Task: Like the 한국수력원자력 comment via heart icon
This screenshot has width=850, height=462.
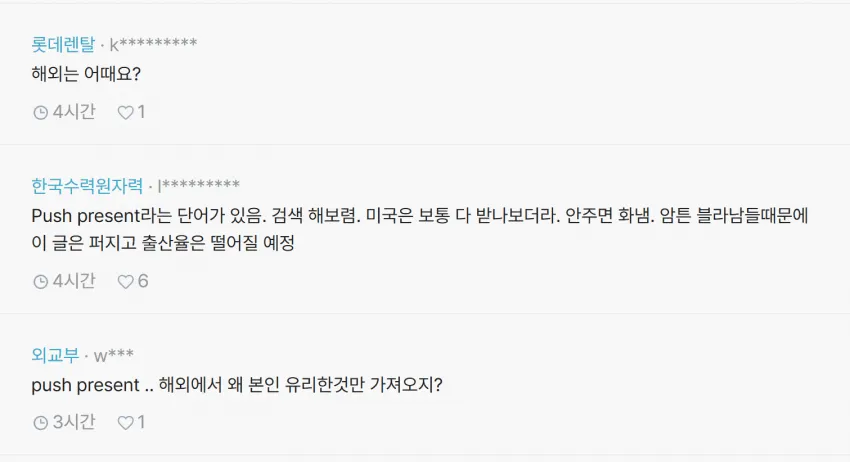Action: point(126,281)
